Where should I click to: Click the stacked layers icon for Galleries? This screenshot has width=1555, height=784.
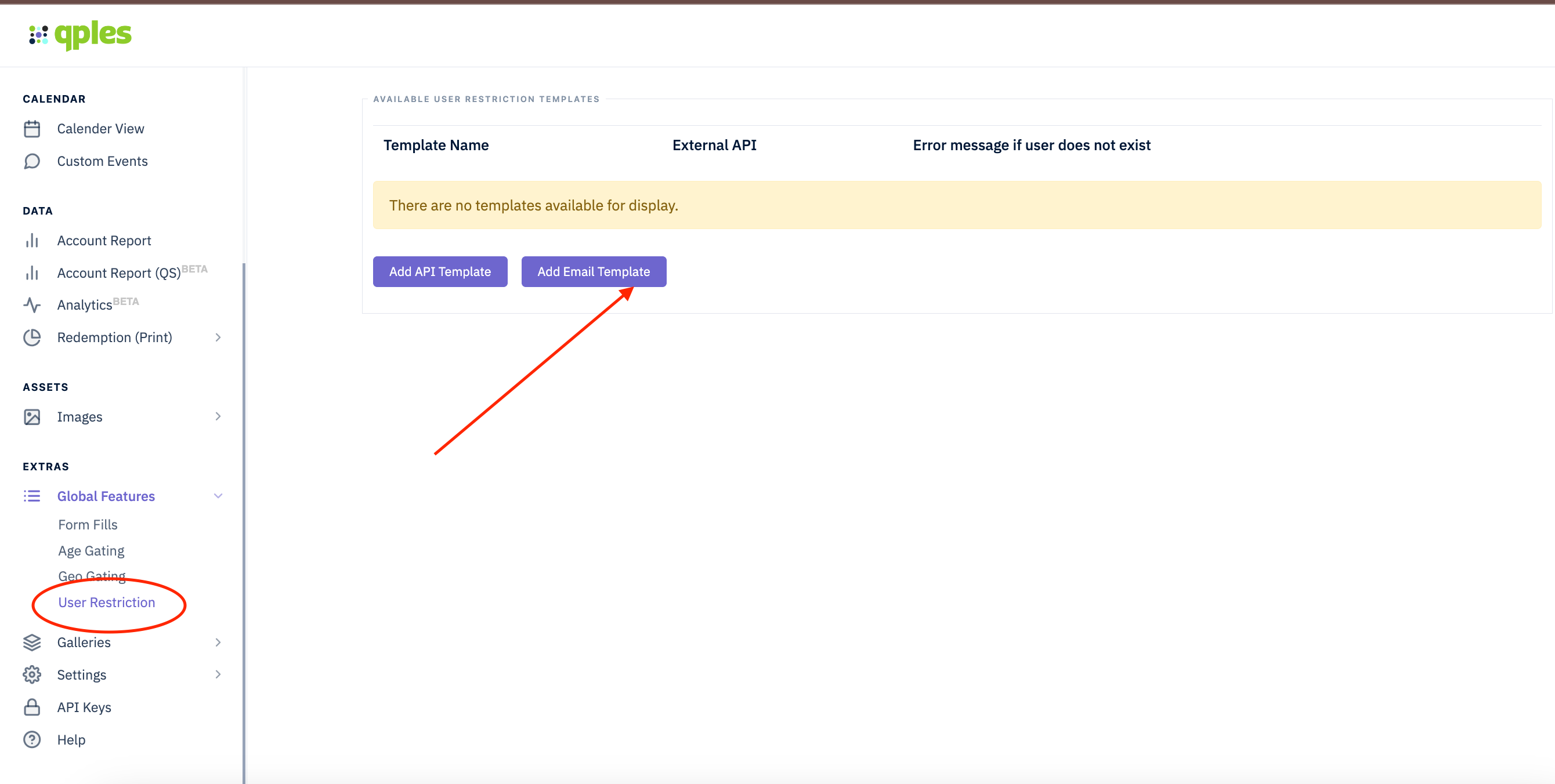point(32,643)
